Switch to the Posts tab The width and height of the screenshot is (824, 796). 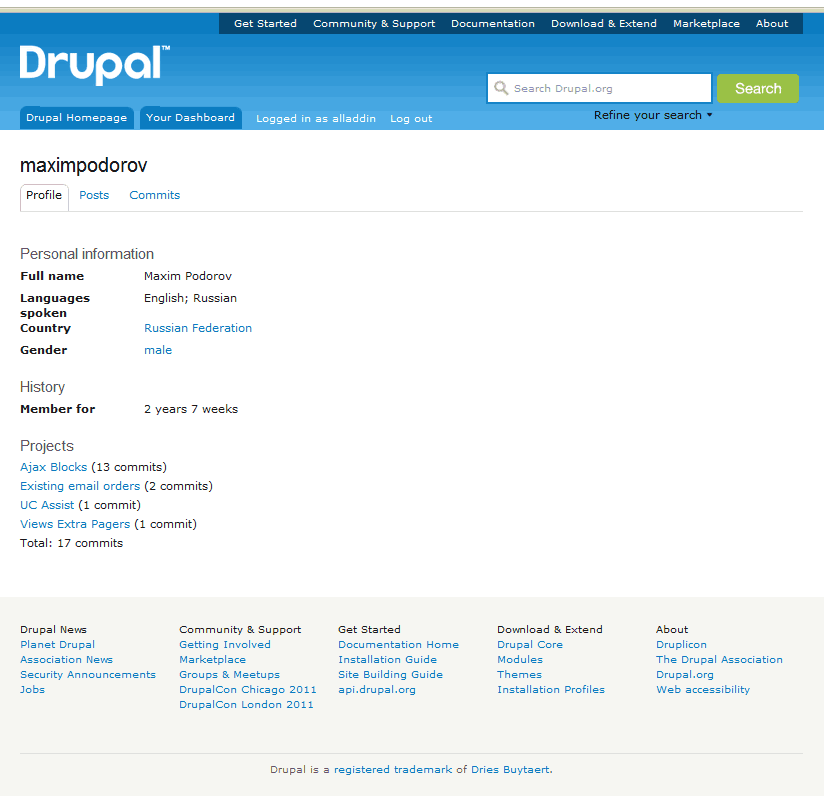tap(94, 195)
